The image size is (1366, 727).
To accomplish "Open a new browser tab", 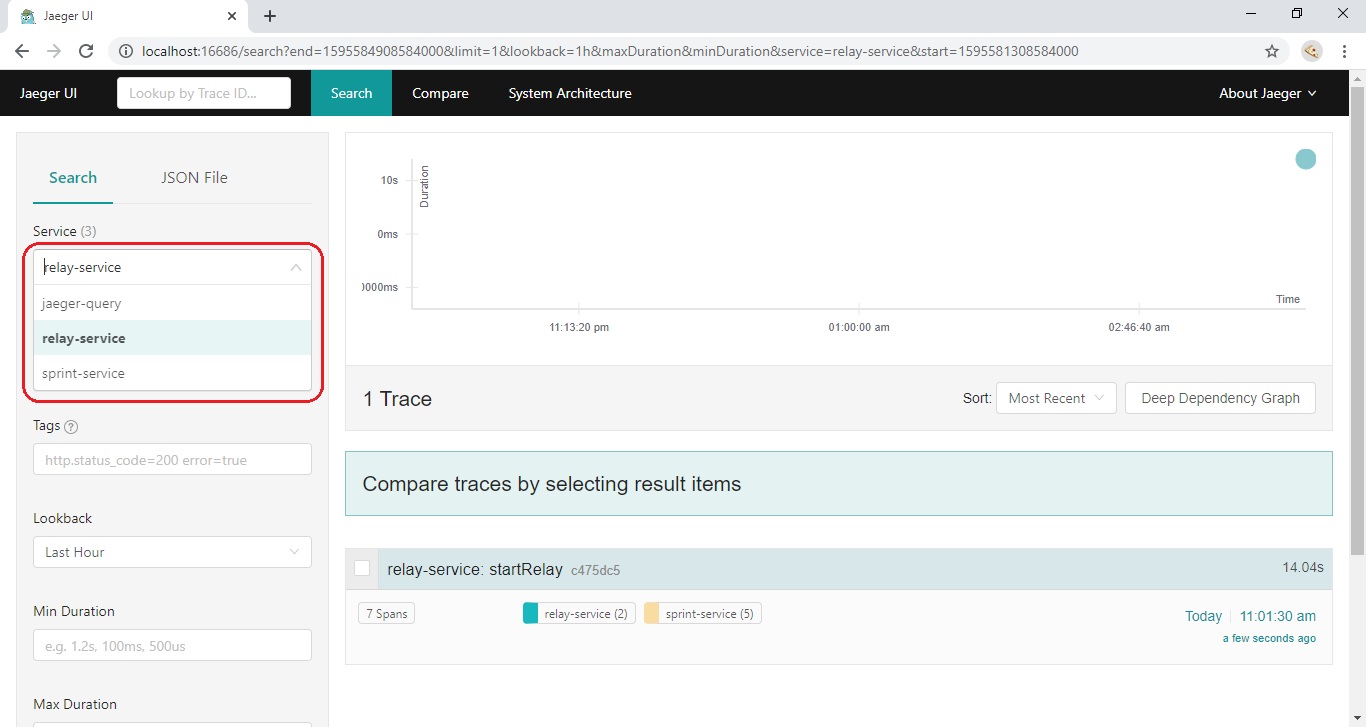I will pyautogui.click(x=270, y=16).
